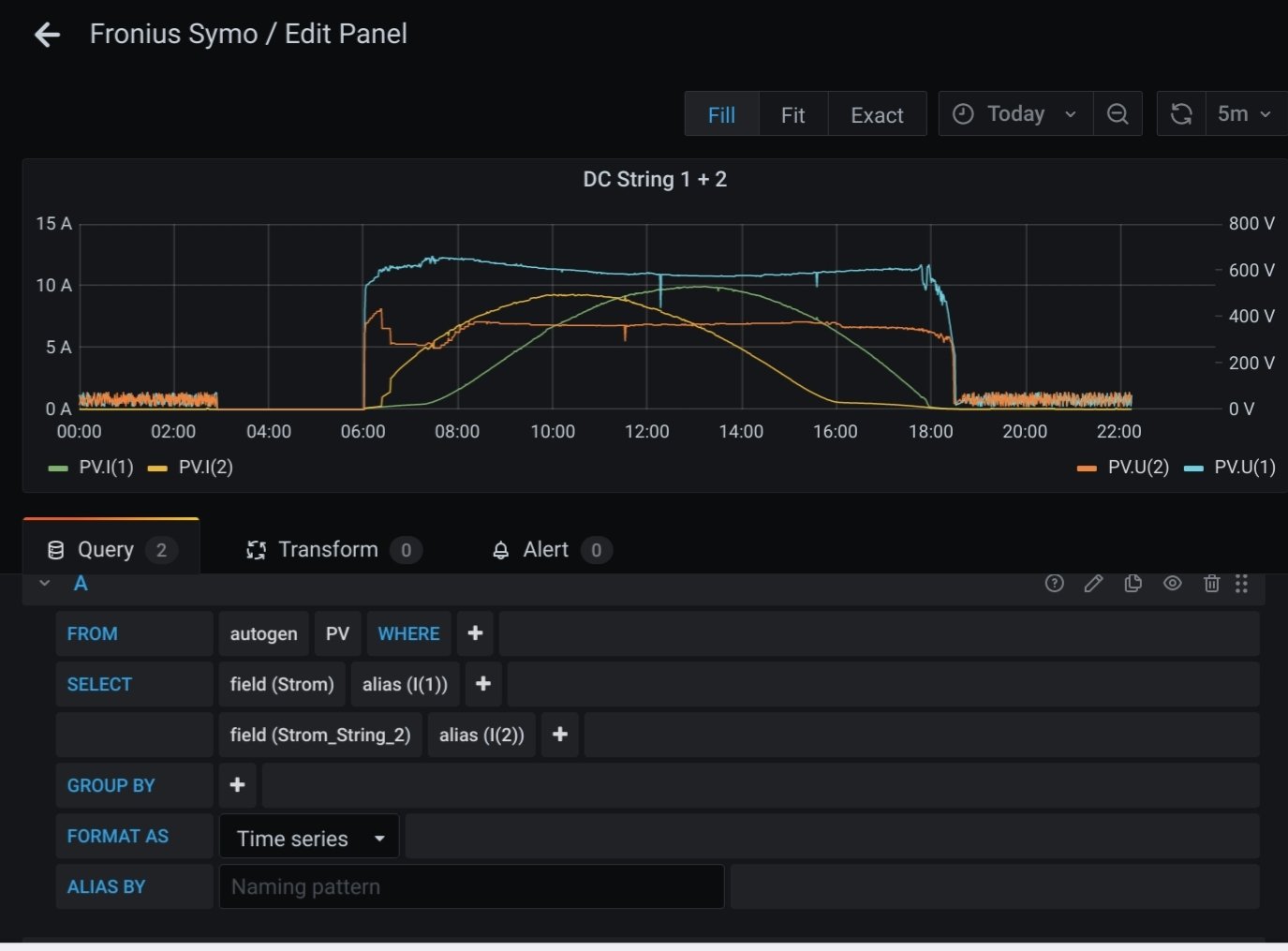Delete query A with the trash icon

click(x=1211, y=584)
